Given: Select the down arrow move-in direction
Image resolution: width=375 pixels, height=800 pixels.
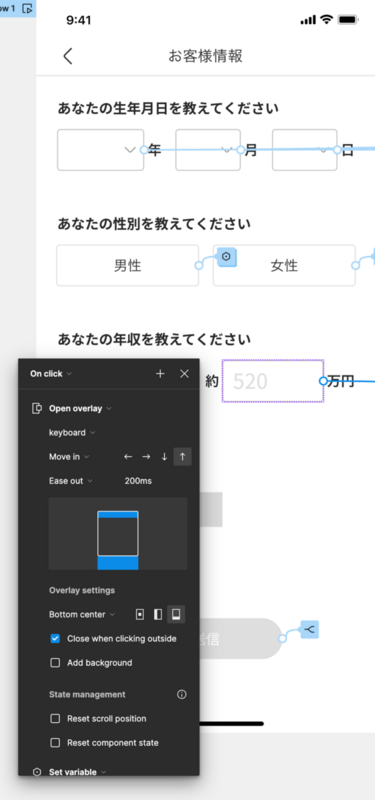Looking at the screenshot, I should (x=164, y=457).
